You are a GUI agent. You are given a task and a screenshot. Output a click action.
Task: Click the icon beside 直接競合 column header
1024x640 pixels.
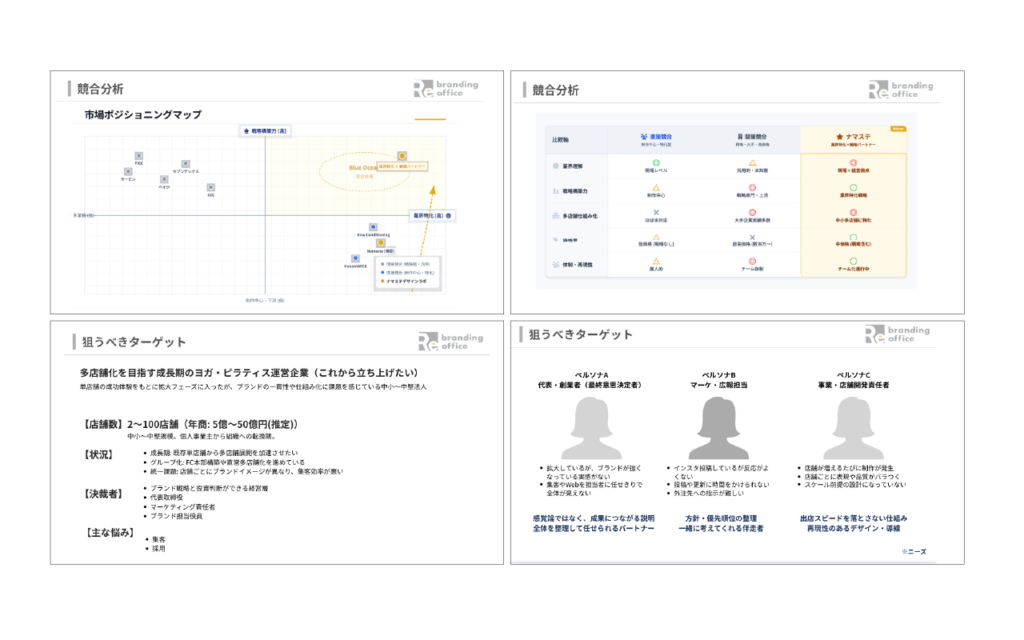(x=644, y=136)
